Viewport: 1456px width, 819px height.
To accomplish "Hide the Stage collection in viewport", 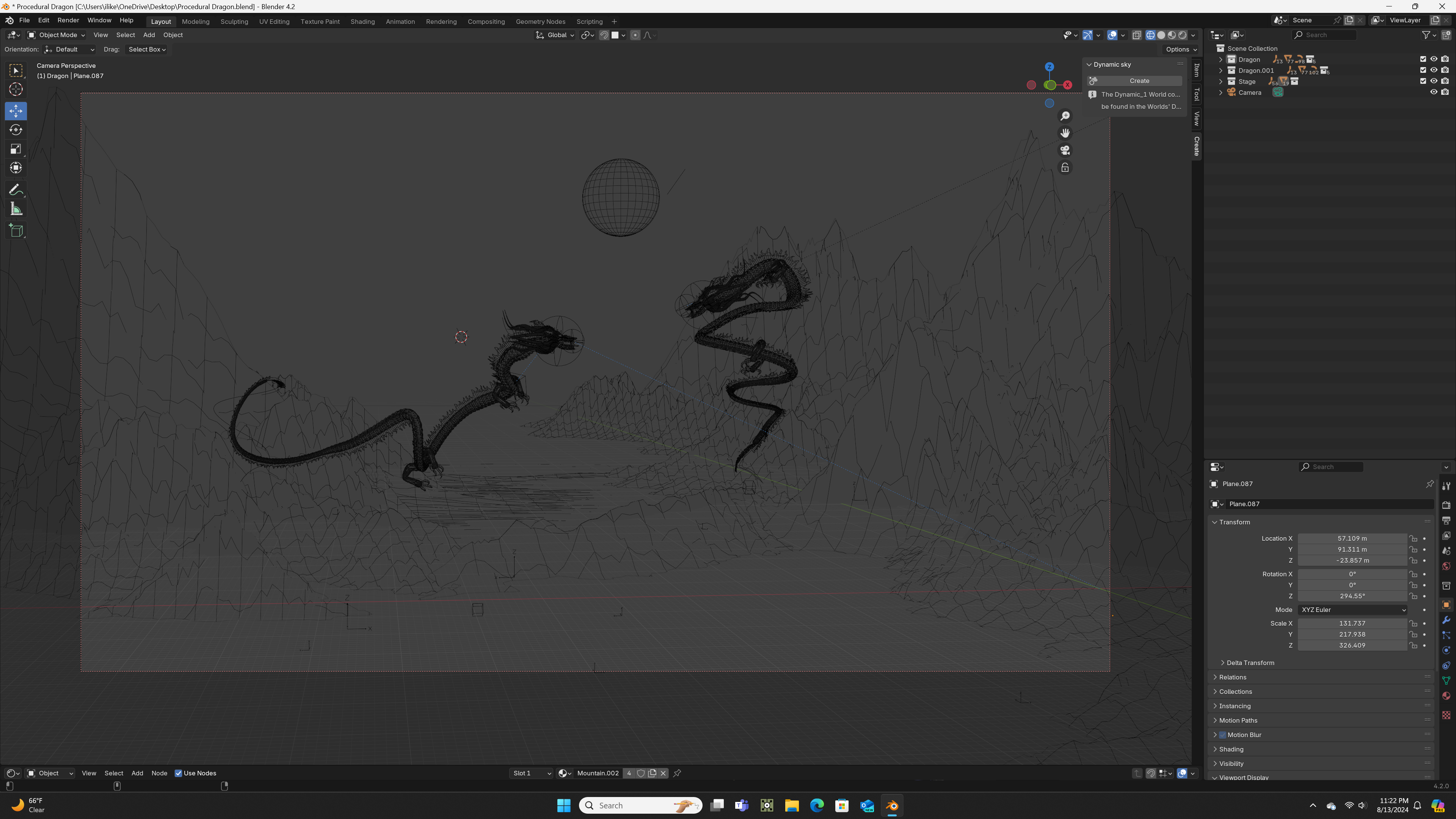I will pyautogui.click(x=1434, y=82).
